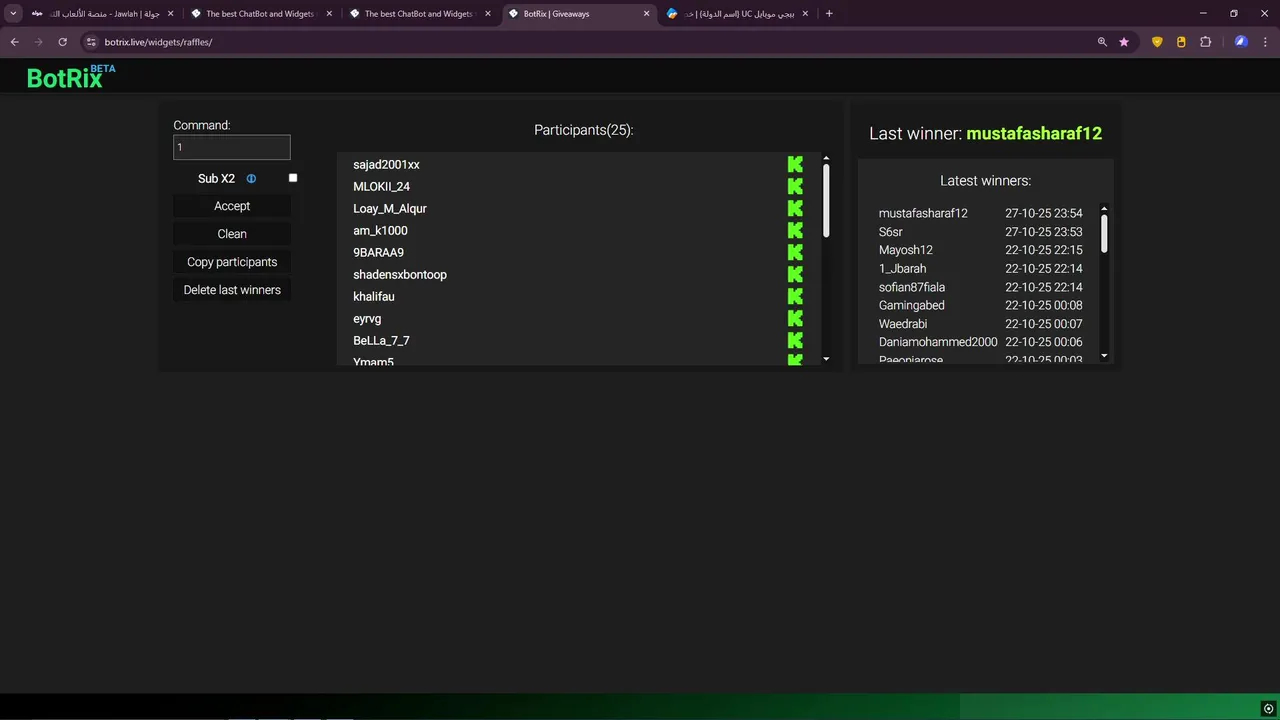Click winner mustafasharaf12 in the Latest winners list
Image resolution: width=1280 pixels, height=720 pixels.
923,213
